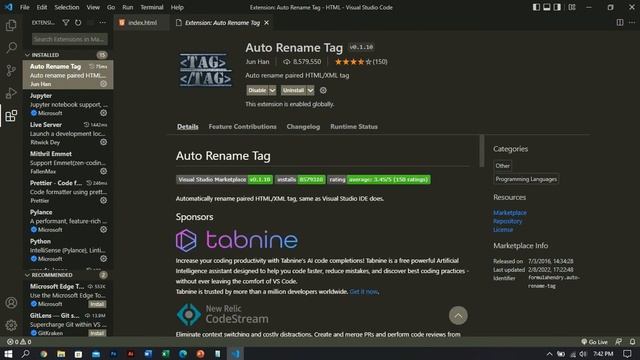Open manage gear for Live Server extension

pos(104,142)
